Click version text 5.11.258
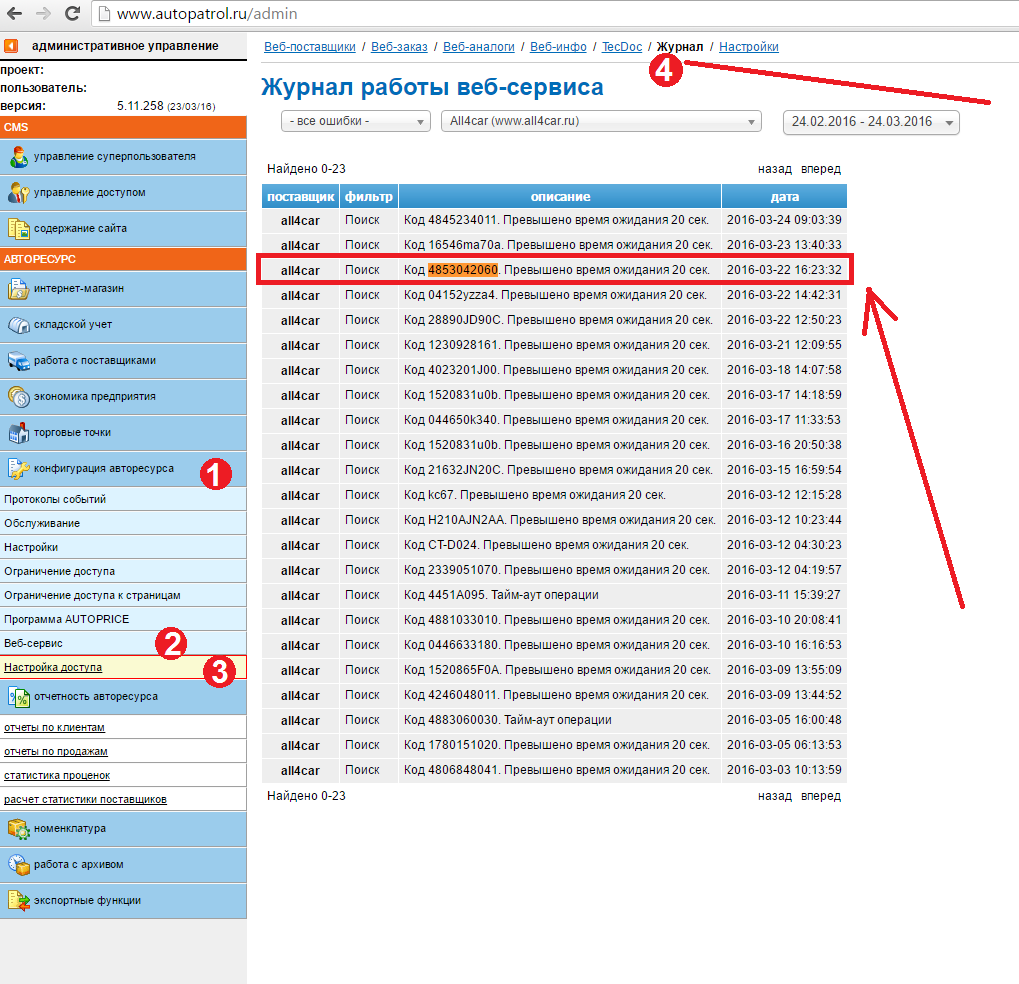This screenshot has width=1019, height=984. click(140, 106)
